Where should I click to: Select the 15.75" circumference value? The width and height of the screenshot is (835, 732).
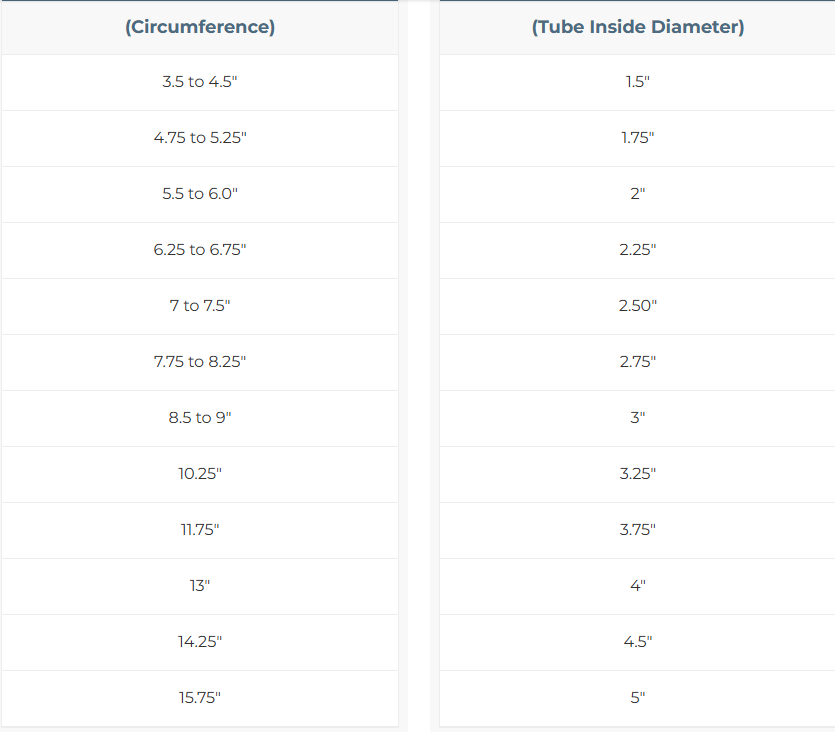200,698
